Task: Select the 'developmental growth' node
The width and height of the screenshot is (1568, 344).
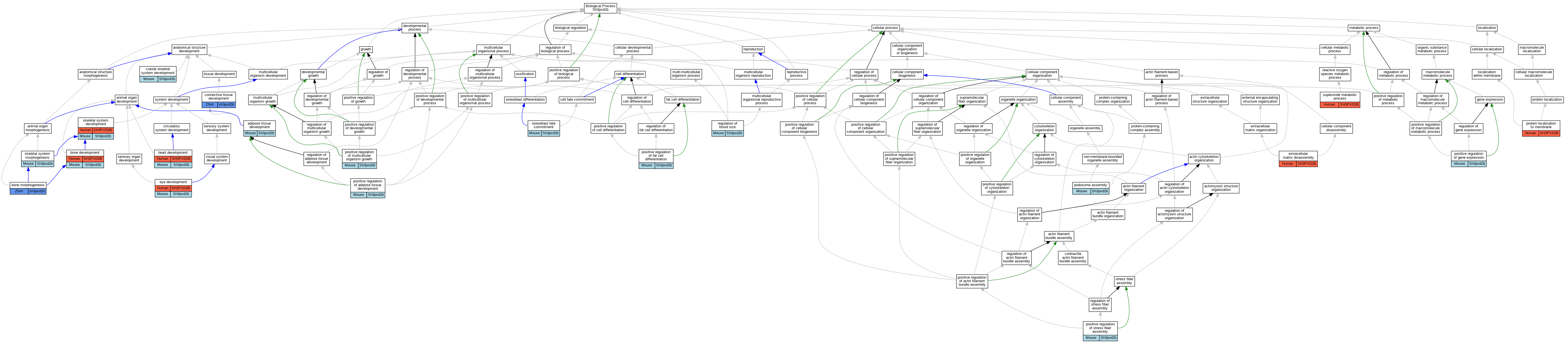Action: tap(313, 74)
